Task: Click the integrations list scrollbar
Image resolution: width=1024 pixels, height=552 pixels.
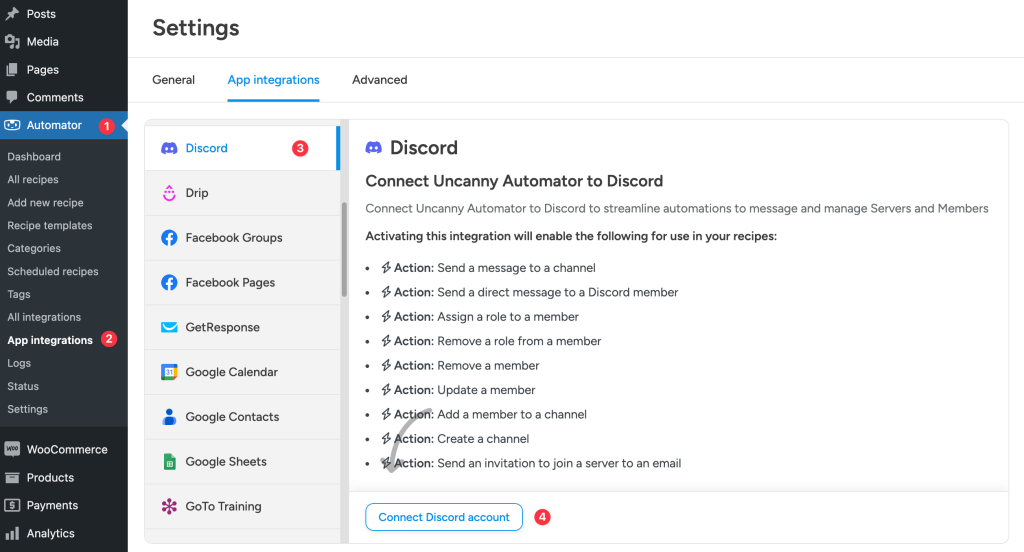Action: [344, 250]
